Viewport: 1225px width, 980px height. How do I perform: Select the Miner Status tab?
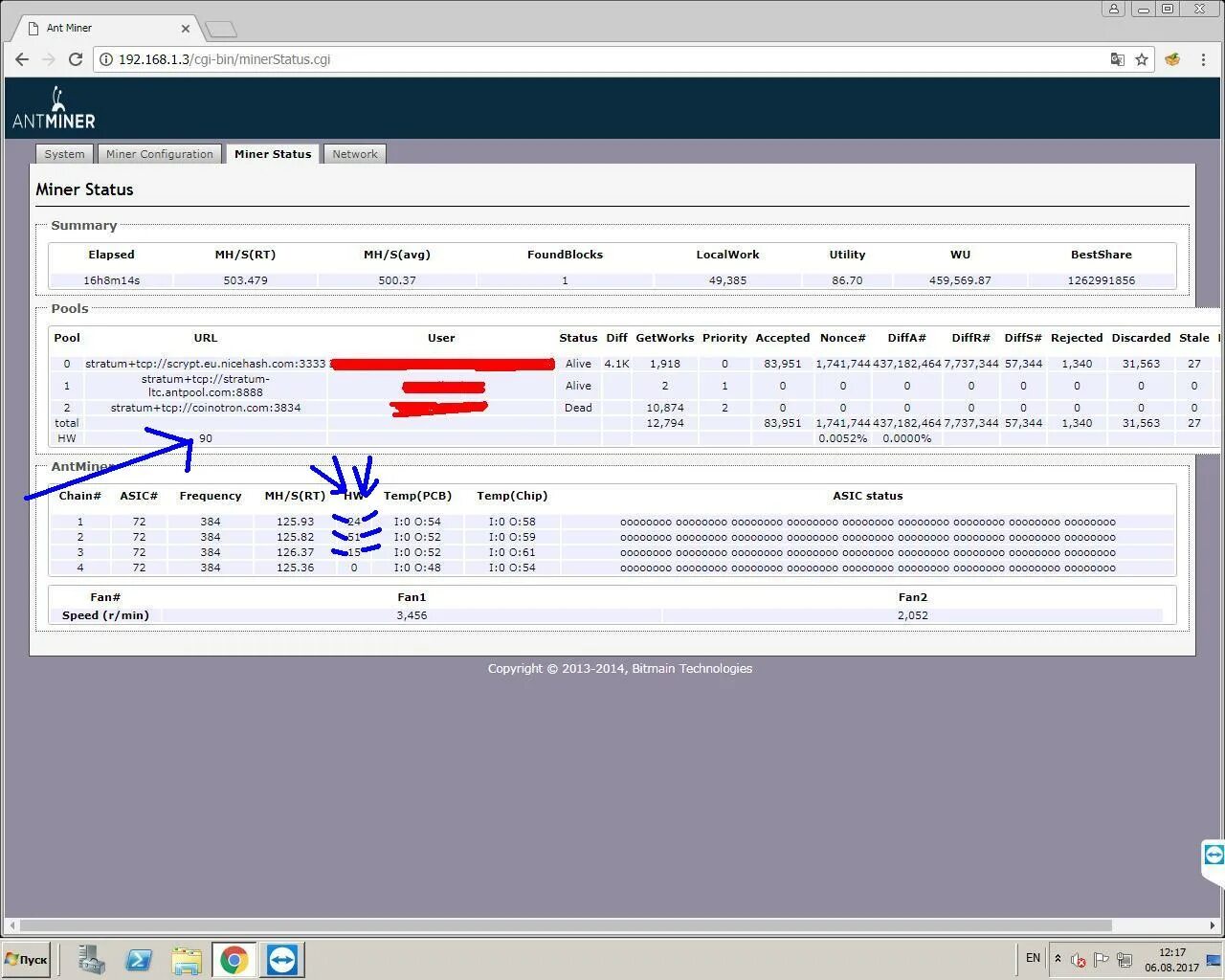tap(273, 154)
